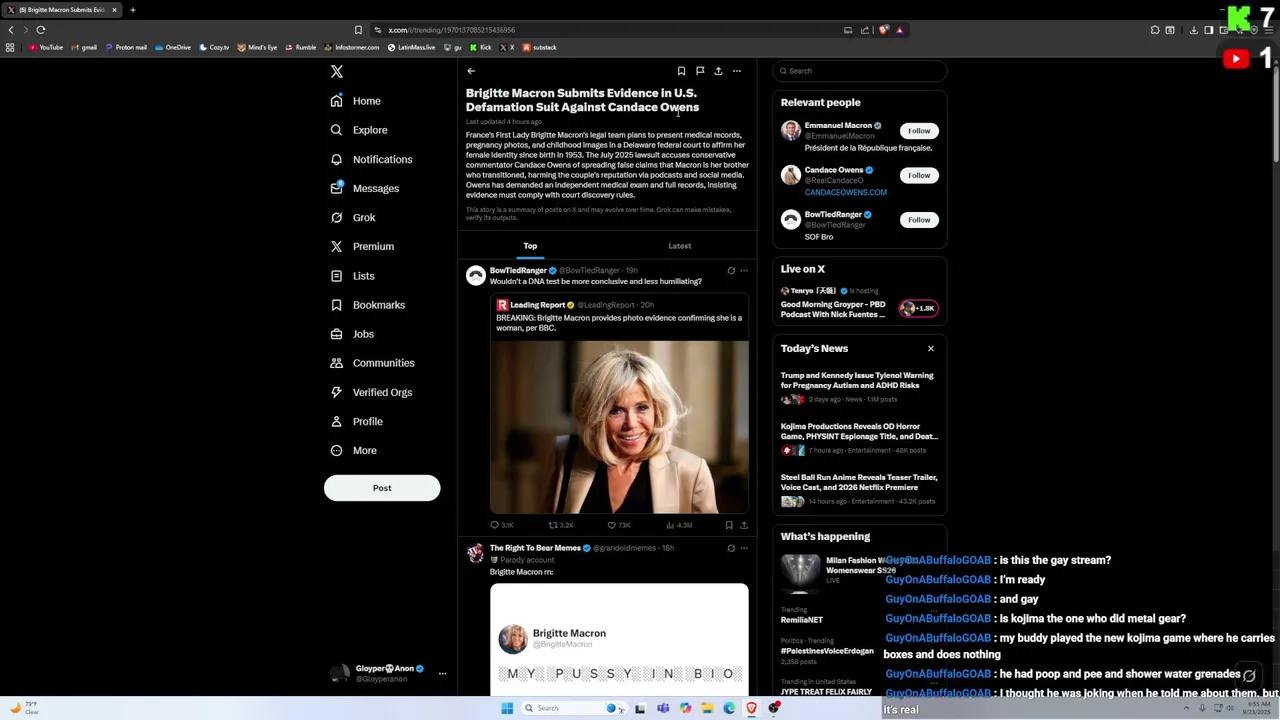
Task: Share the story via header share icon
Action: coord(718,71)
